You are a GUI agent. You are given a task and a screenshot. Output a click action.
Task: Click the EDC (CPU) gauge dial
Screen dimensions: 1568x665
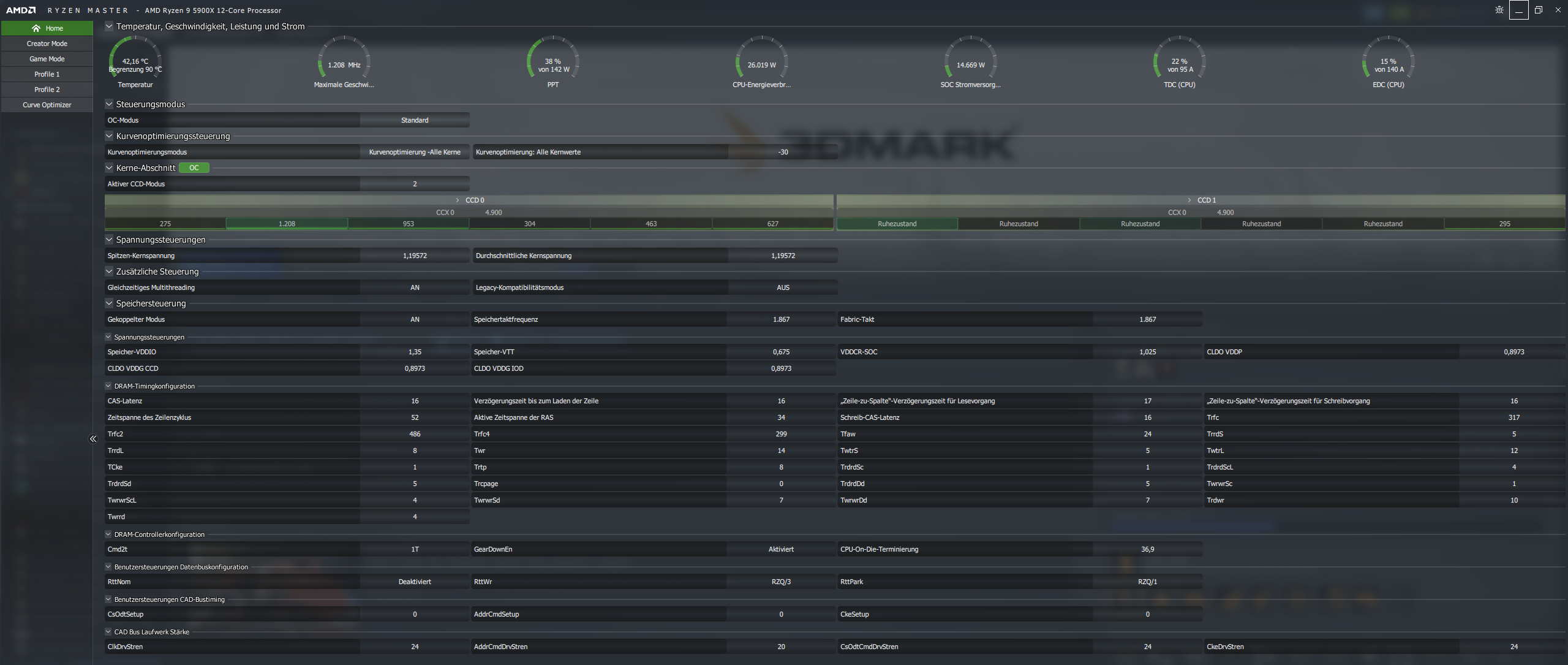1388,62
